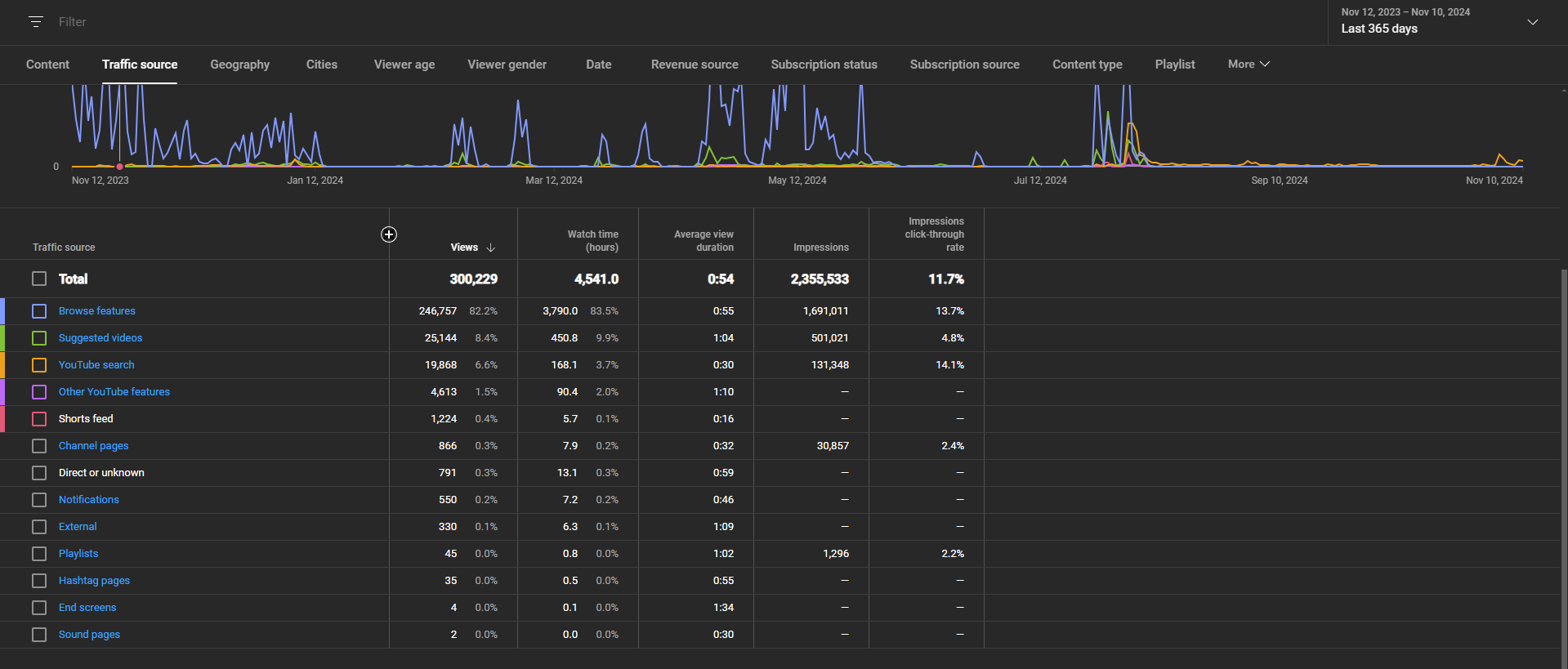
Task: Toggle the Browse features checkbox
Action: coord(39,311)
